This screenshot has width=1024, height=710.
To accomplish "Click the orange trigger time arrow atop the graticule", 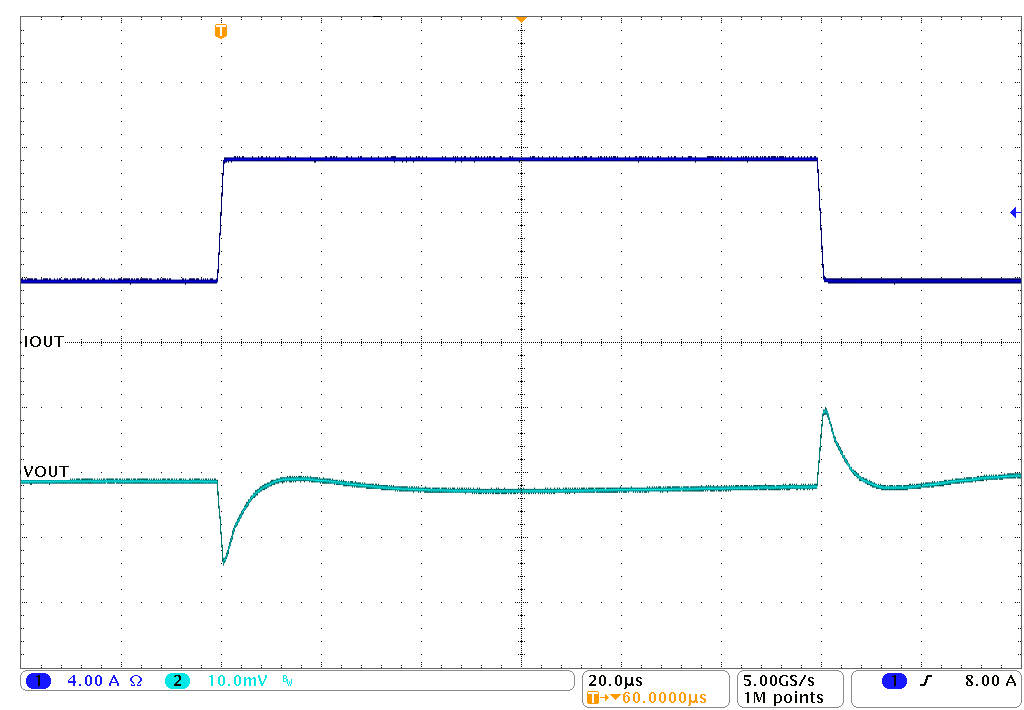I will point(521,19).
